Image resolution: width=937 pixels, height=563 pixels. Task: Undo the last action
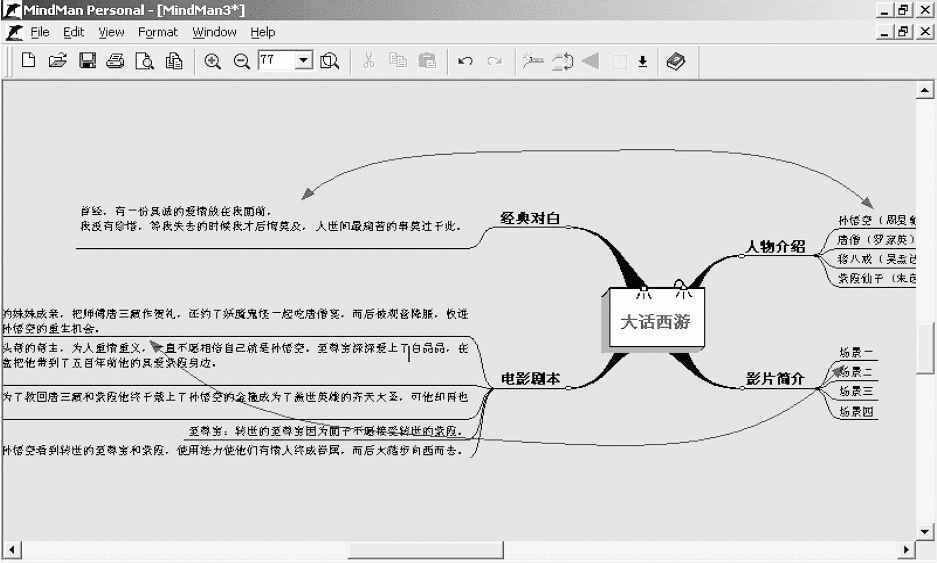point(465,61)
